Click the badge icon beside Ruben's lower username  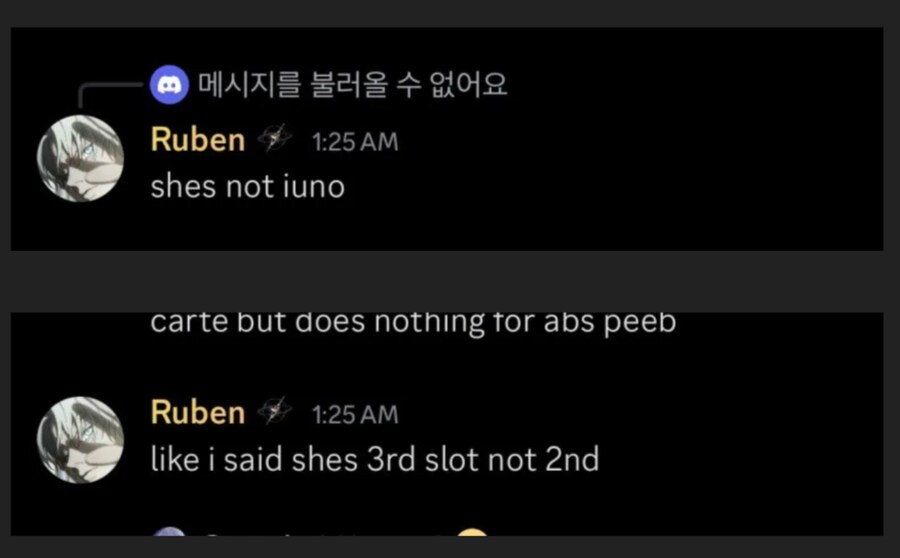point(273,412)
